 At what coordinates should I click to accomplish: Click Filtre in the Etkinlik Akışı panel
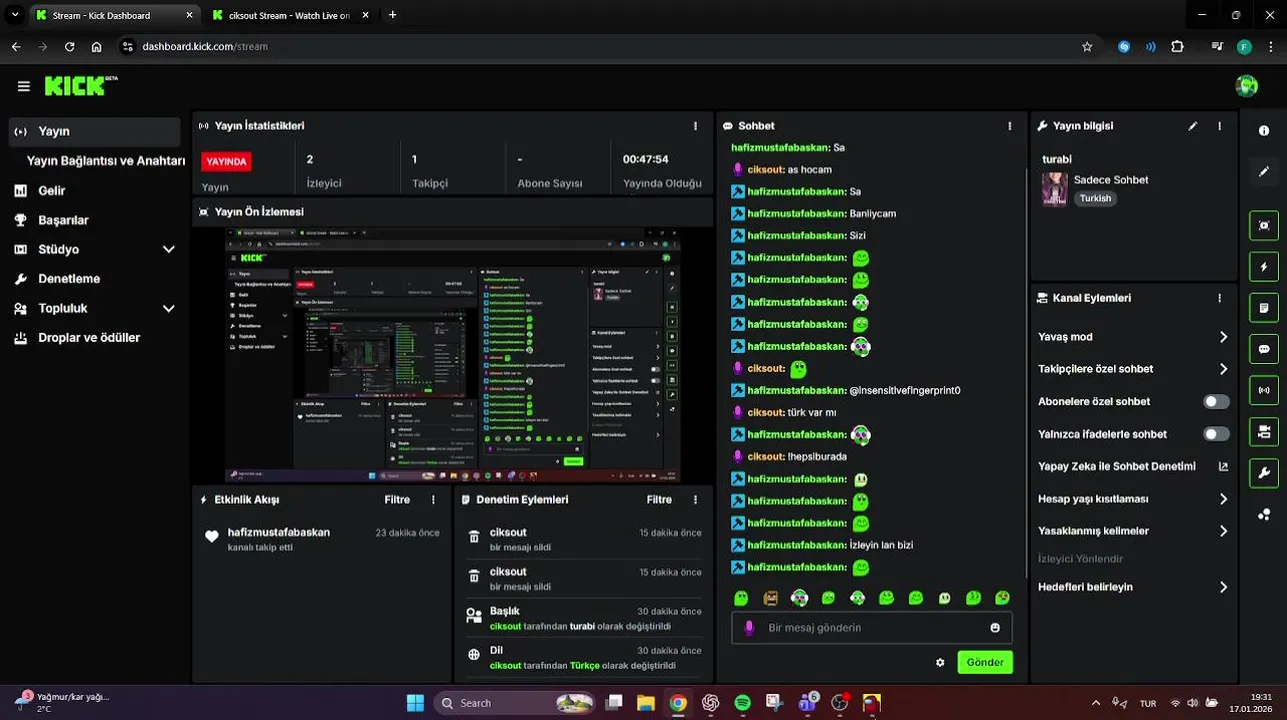(397, 499)
